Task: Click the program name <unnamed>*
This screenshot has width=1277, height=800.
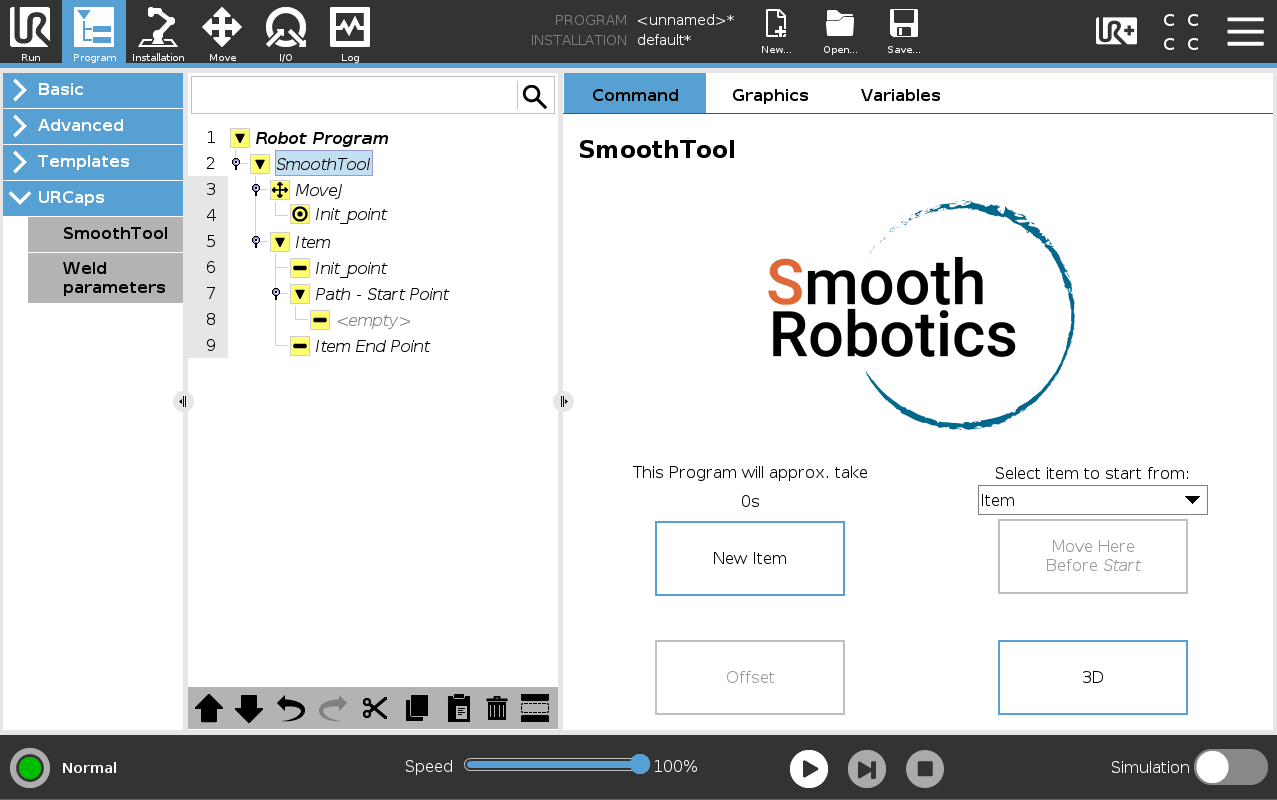Action: point(685,20)
